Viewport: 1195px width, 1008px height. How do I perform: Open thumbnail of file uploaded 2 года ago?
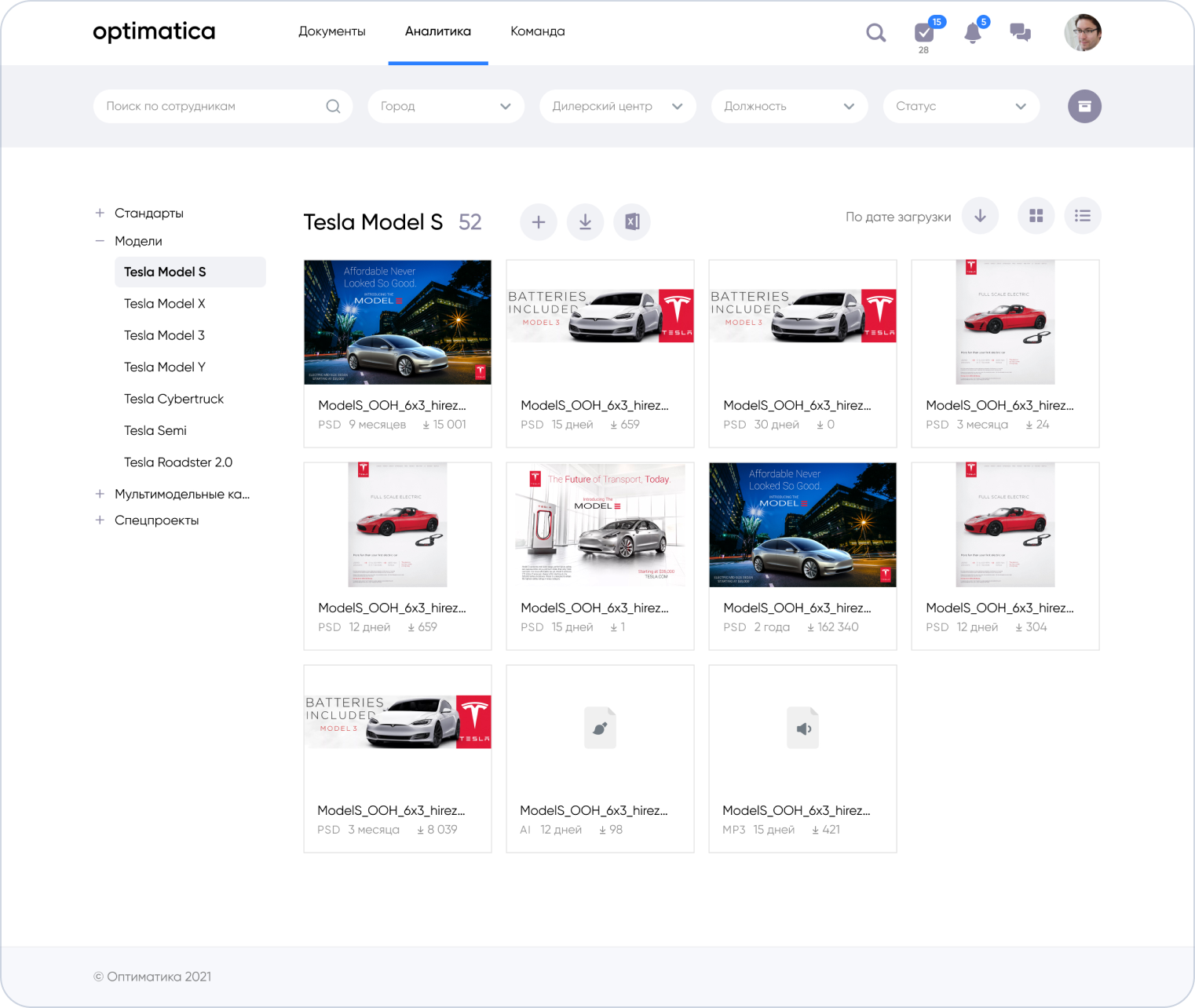[802, 525]
